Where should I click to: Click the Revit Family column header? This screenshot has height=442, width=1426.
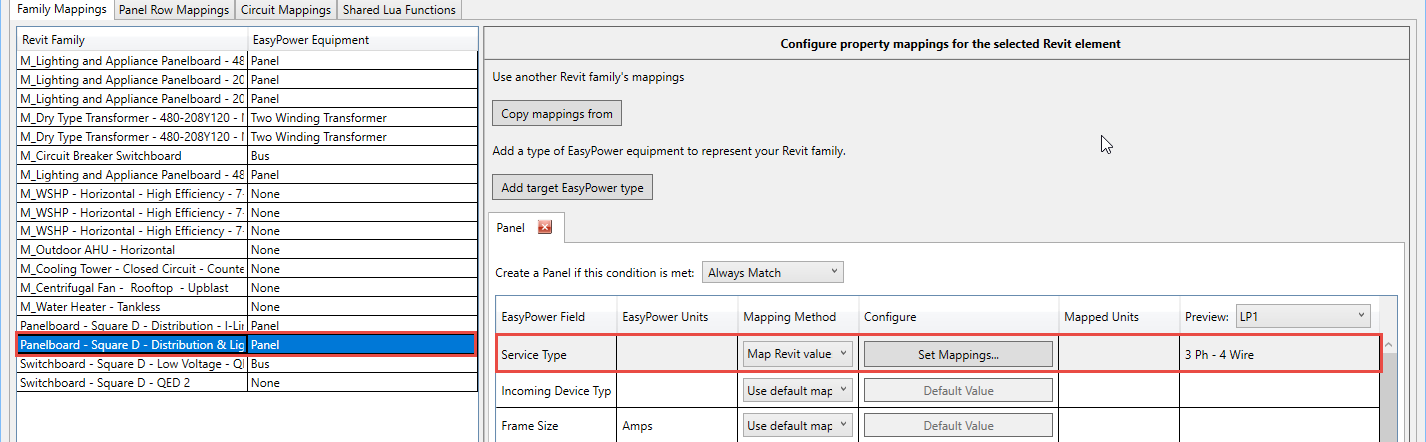[132, 40]
